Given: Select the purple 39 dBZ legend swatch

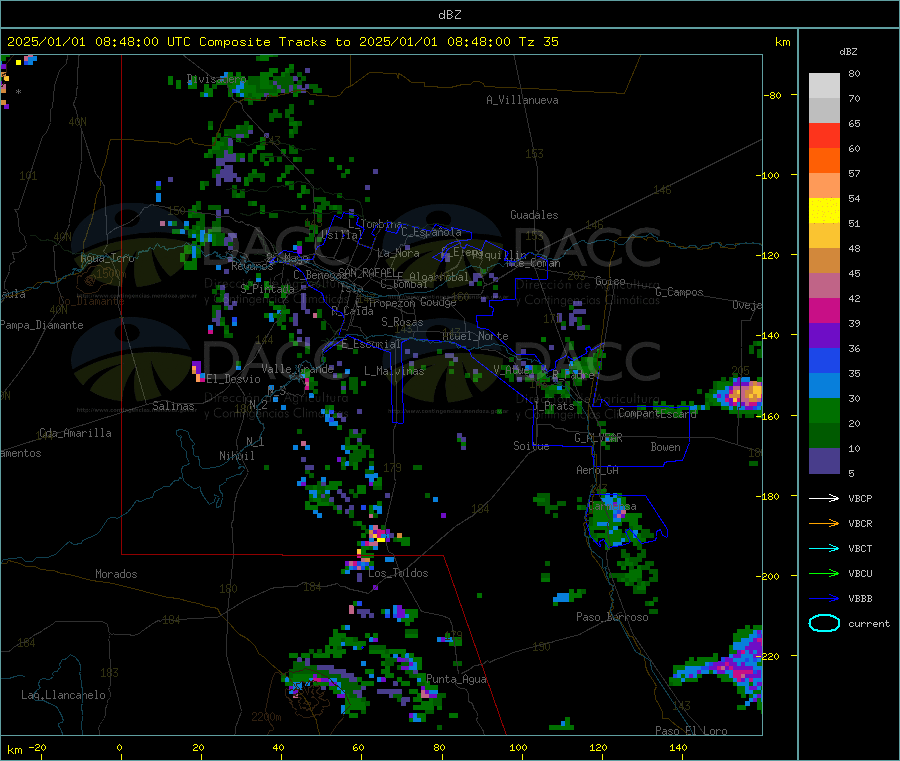Looking at the screenshot, I should coord(824,336).
